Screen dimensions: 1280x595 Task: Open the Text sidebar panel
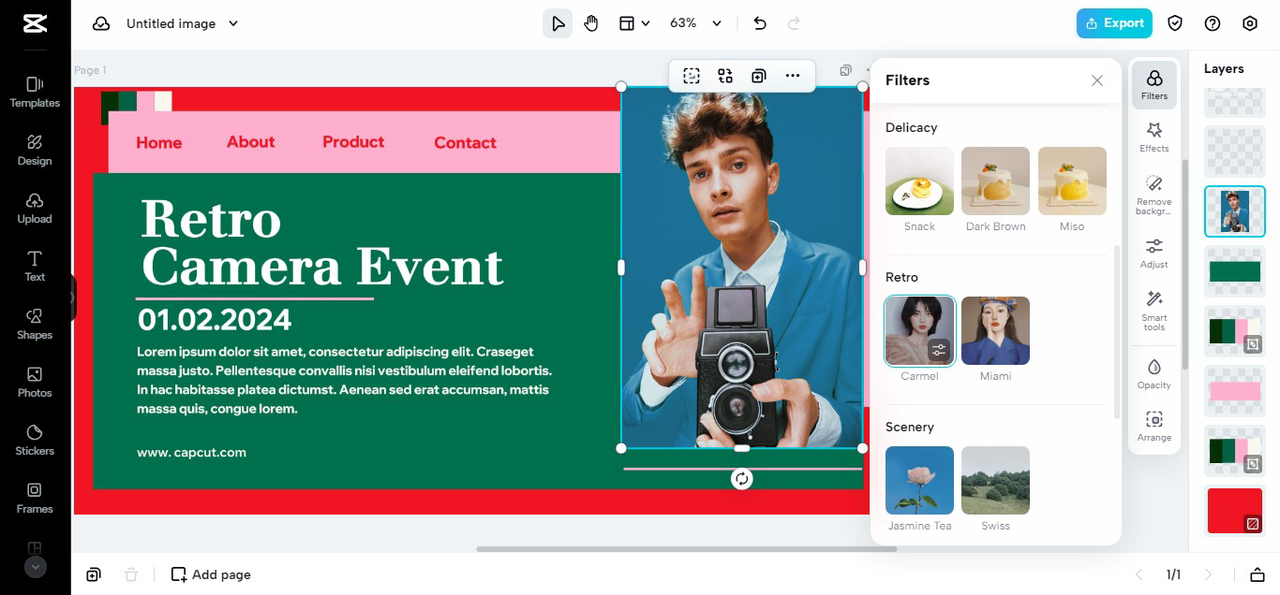(35, 266)
